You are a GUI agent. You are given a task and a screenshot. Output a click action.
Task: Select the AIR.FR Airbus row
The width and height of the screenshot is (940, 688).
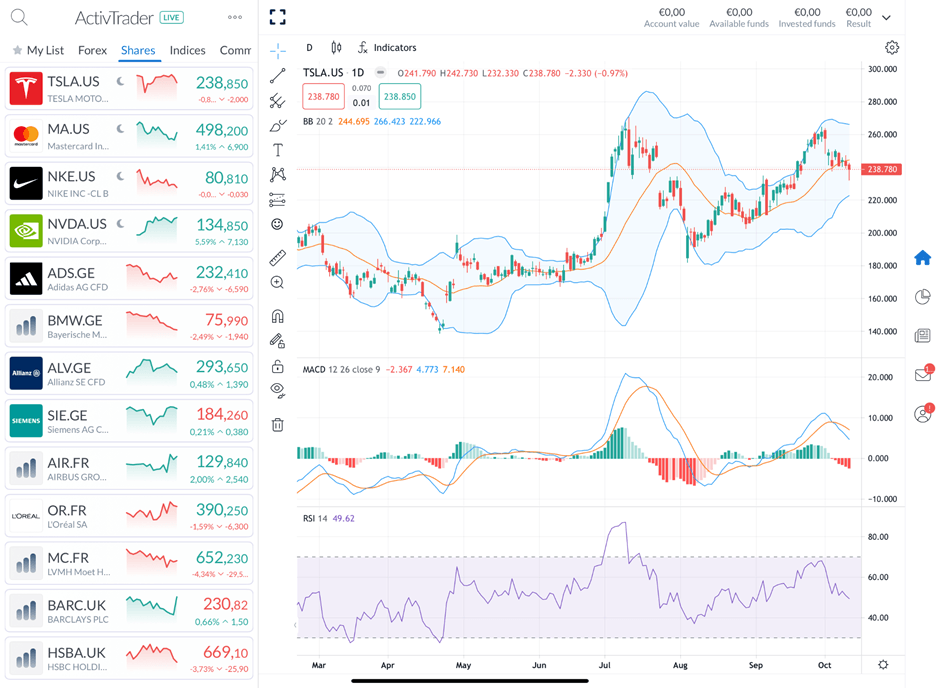129,469
